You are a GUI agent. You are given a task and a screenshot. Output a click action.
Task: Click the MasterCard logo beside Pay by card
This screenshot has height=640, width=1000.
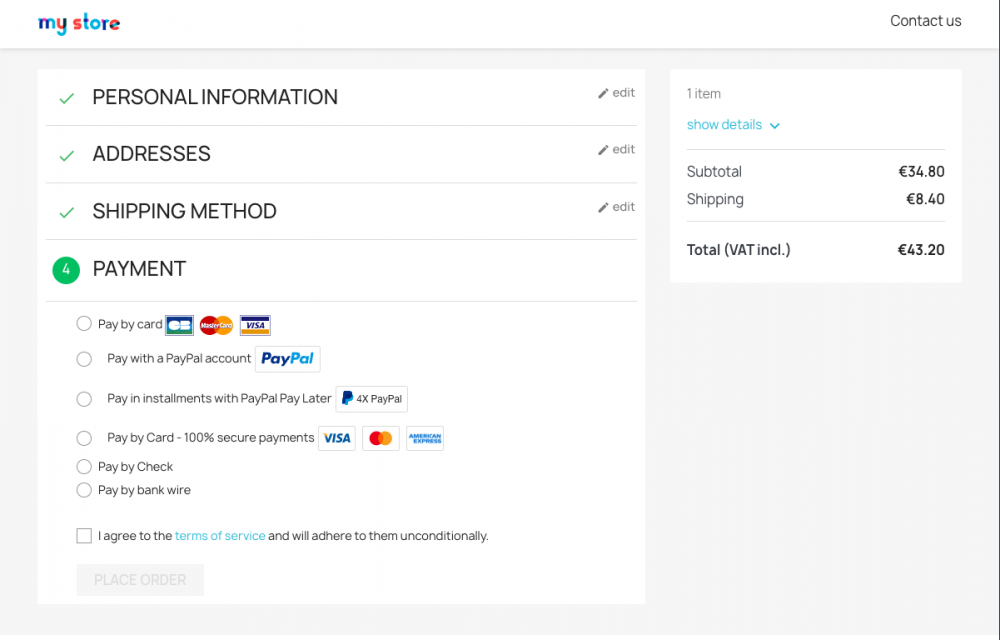tap(216, 325)
